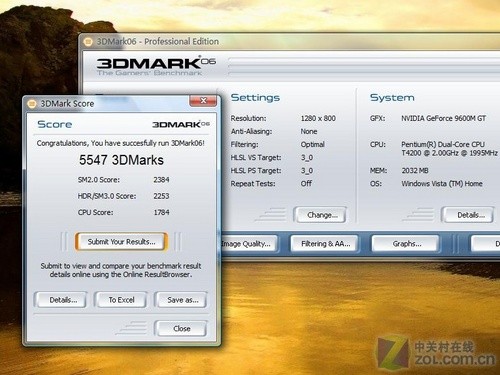This screenshot has width=500, height=375.
Task: Select CPU text Pentium(R) Dual-Core CPU
Action: click(443, 144)
